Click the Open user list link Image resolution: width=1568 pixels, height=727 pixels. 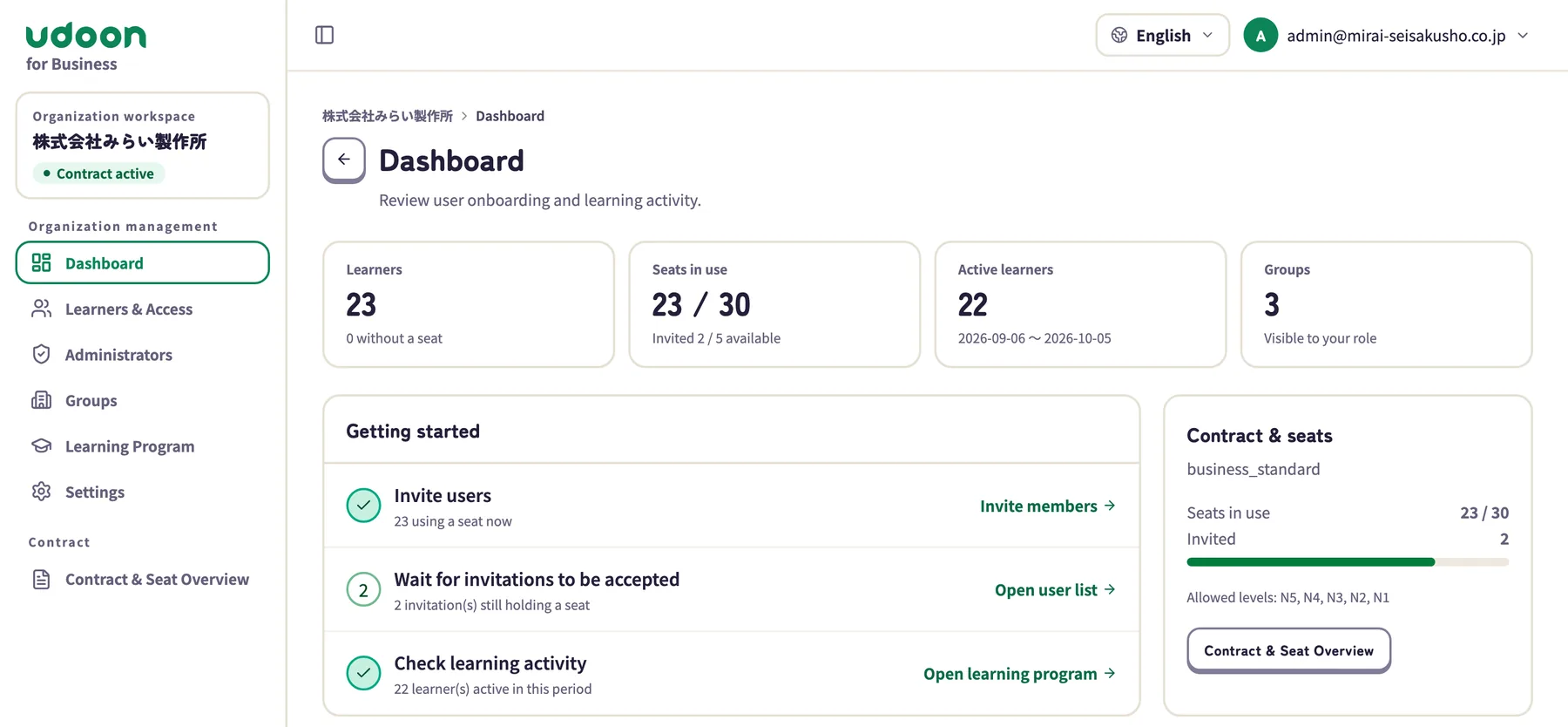pyautogui.click(x=1055, y=590)
